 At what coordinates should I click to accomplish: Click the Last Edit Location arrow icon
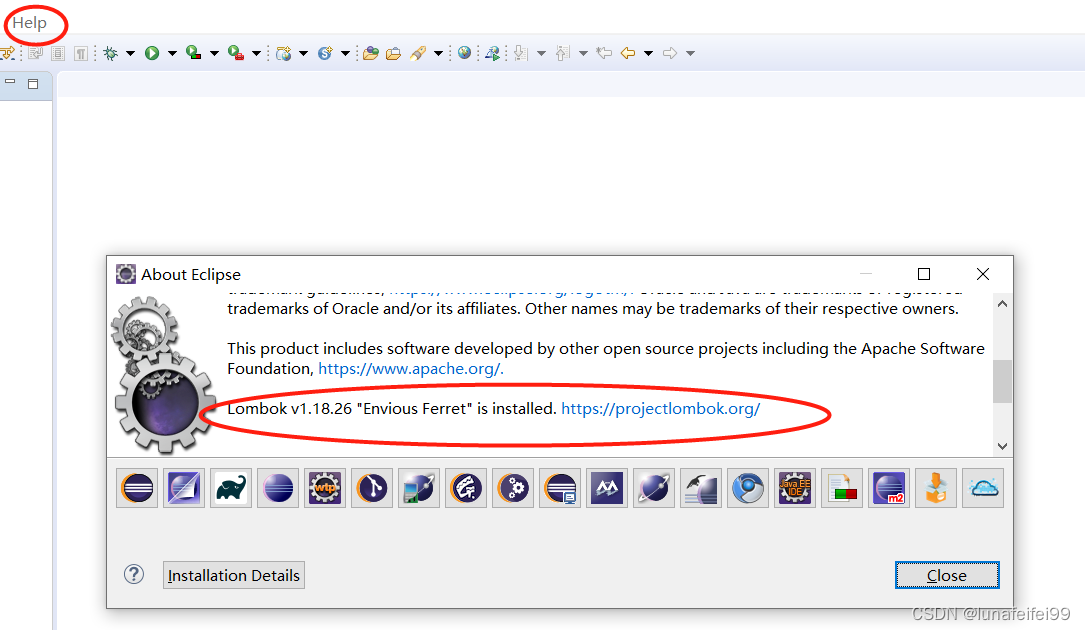click(x=604, y=53)
